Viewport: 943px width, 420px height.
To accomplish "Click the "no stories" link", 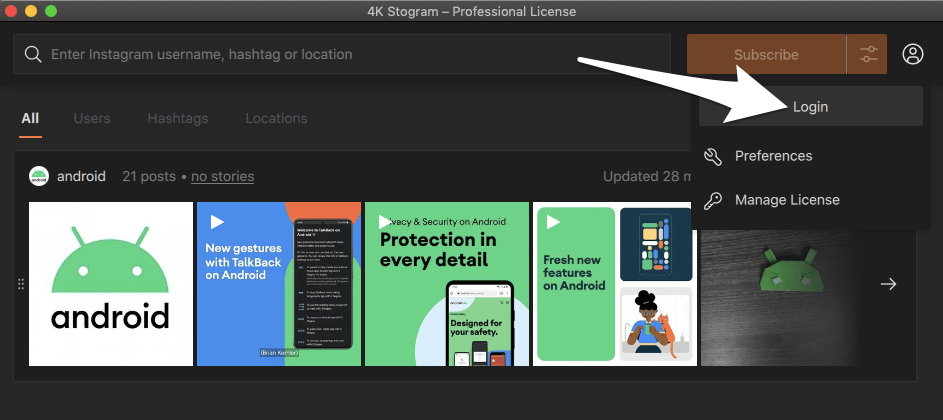I will (x=222, y=176).
